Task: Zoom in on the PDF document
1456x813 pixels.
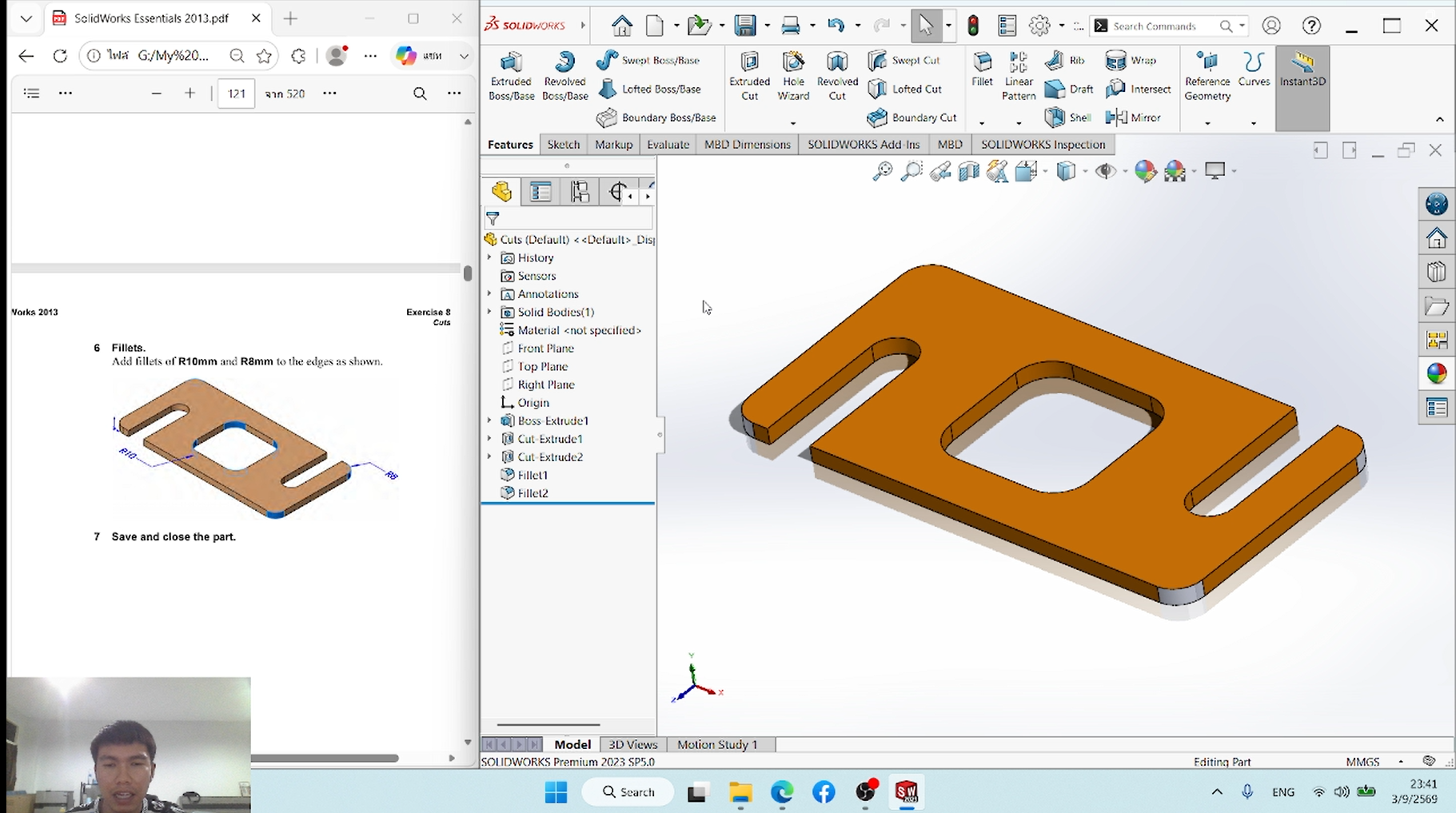Action: (189, 94)
